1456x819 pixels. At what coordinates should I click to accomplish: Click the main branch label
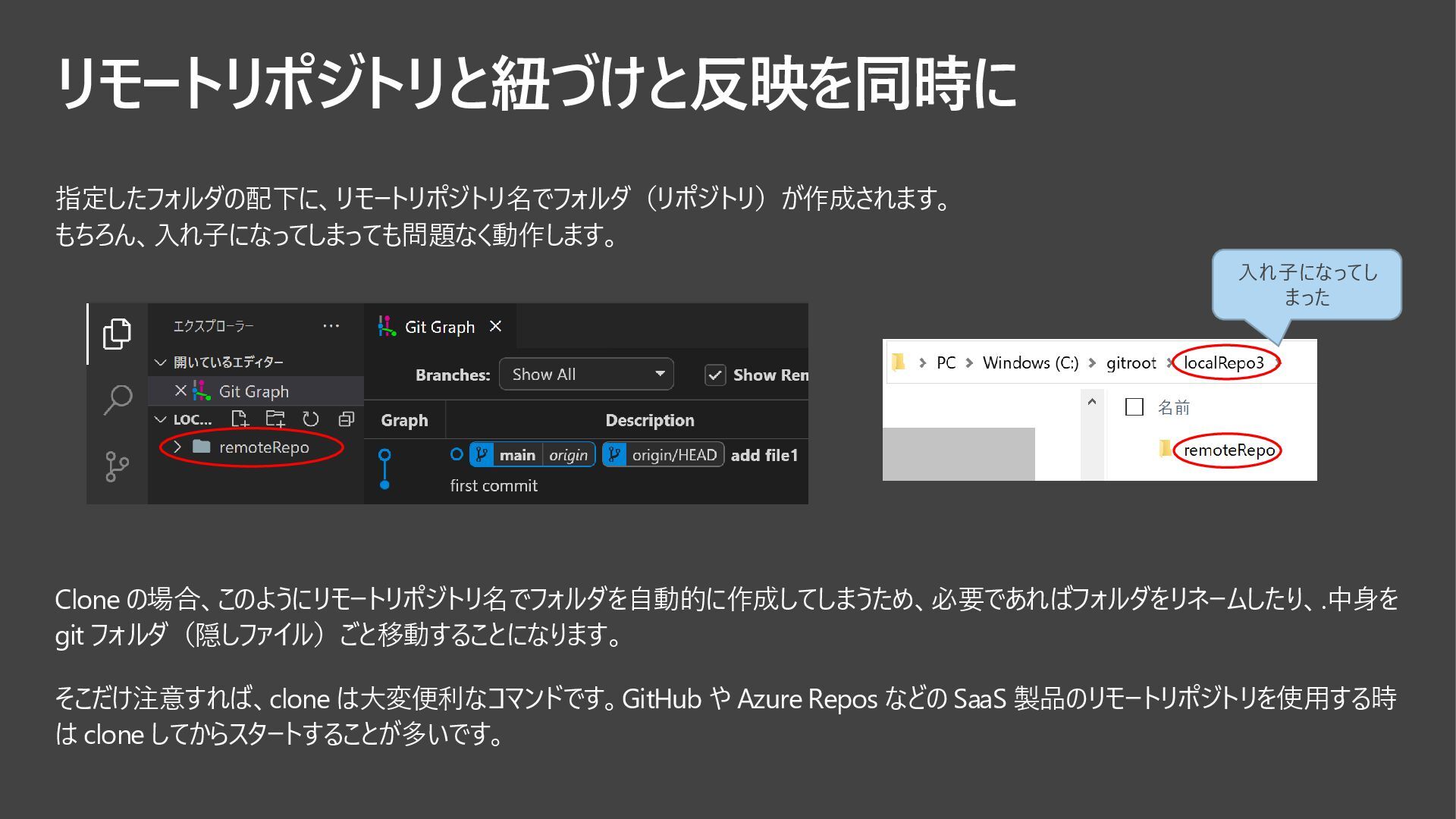click(x=516, y=455)
